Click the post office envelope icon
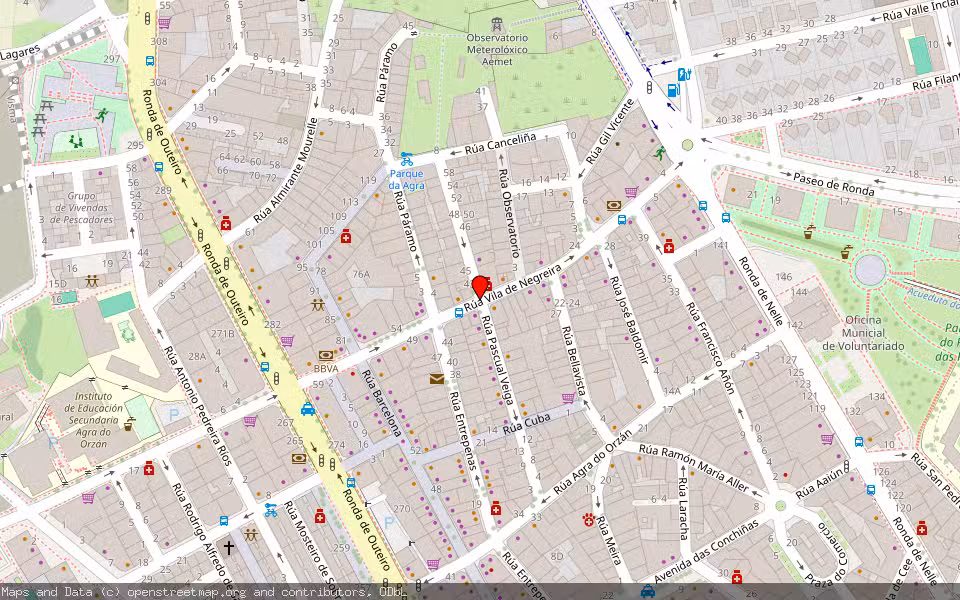Screen dimensions: 960x600 pos(437,379)
